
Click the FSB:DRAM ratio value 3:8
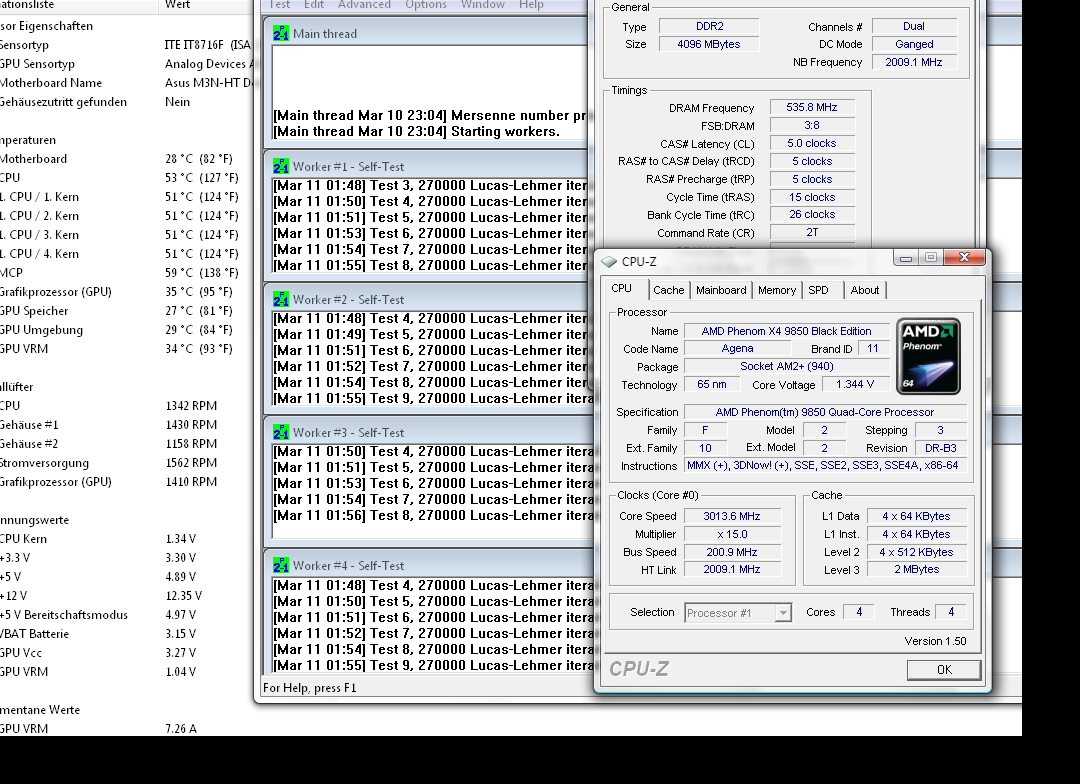click(x=812, y=125)
